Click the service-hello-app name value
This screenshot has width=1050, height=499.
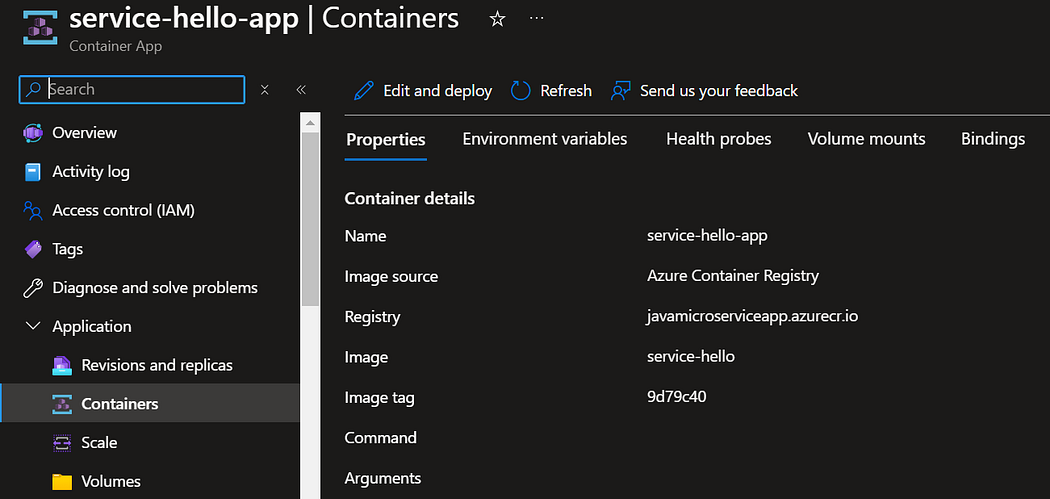(707, 236)
